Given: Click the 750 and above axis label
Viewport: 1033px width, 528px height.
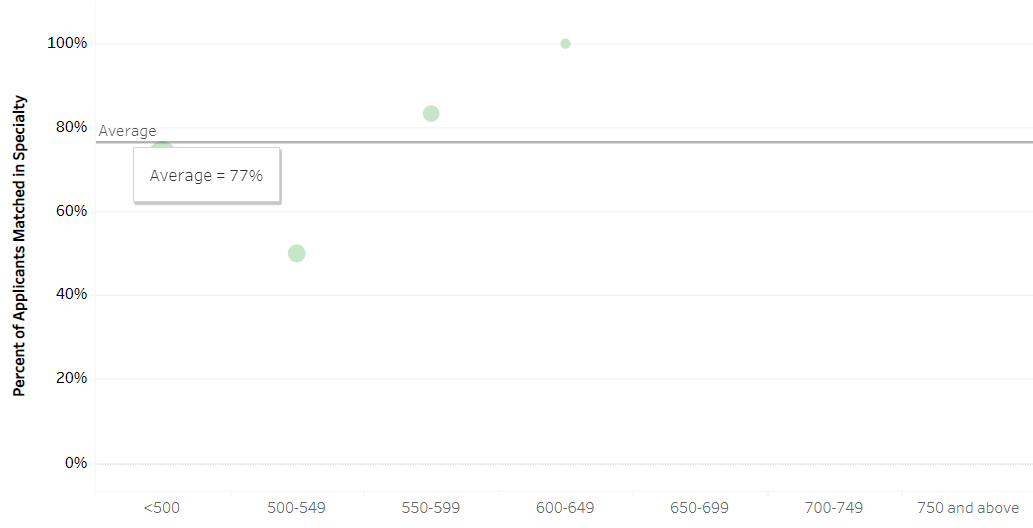Looking at the screenshot, I should (x=968, y=508).
